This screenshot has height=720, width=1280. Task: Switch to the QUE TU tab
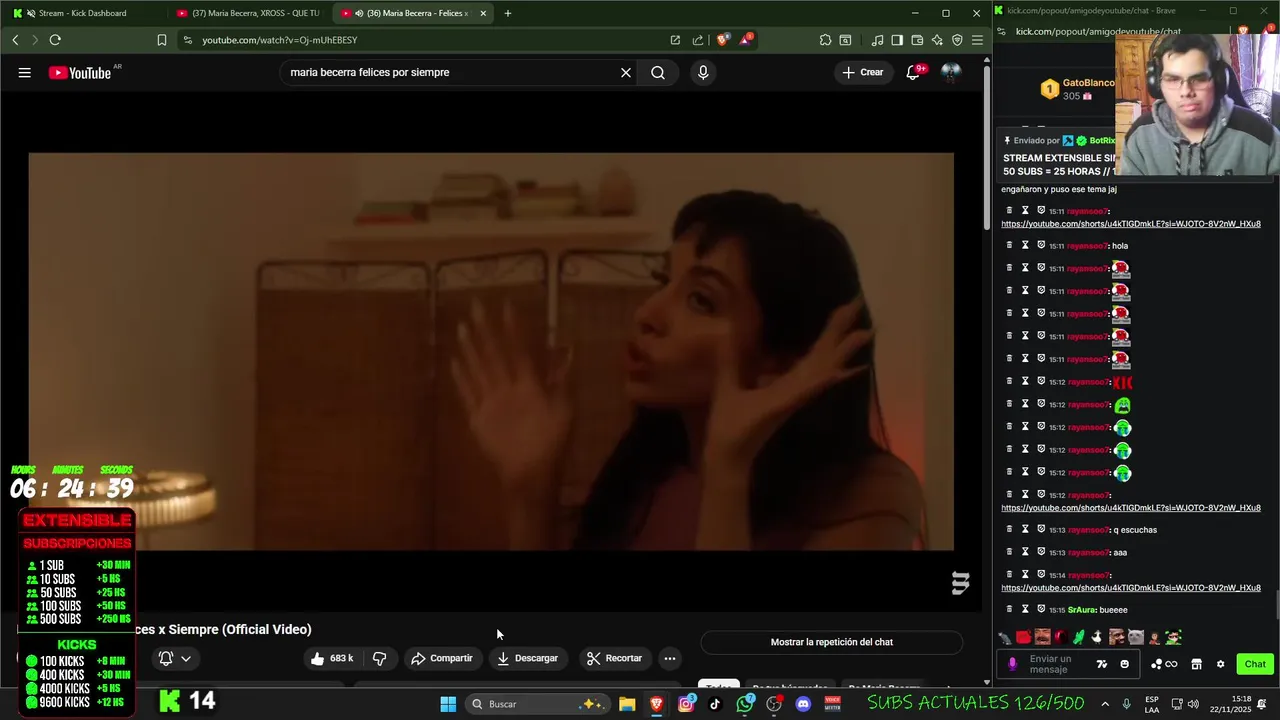coord(248,13)
